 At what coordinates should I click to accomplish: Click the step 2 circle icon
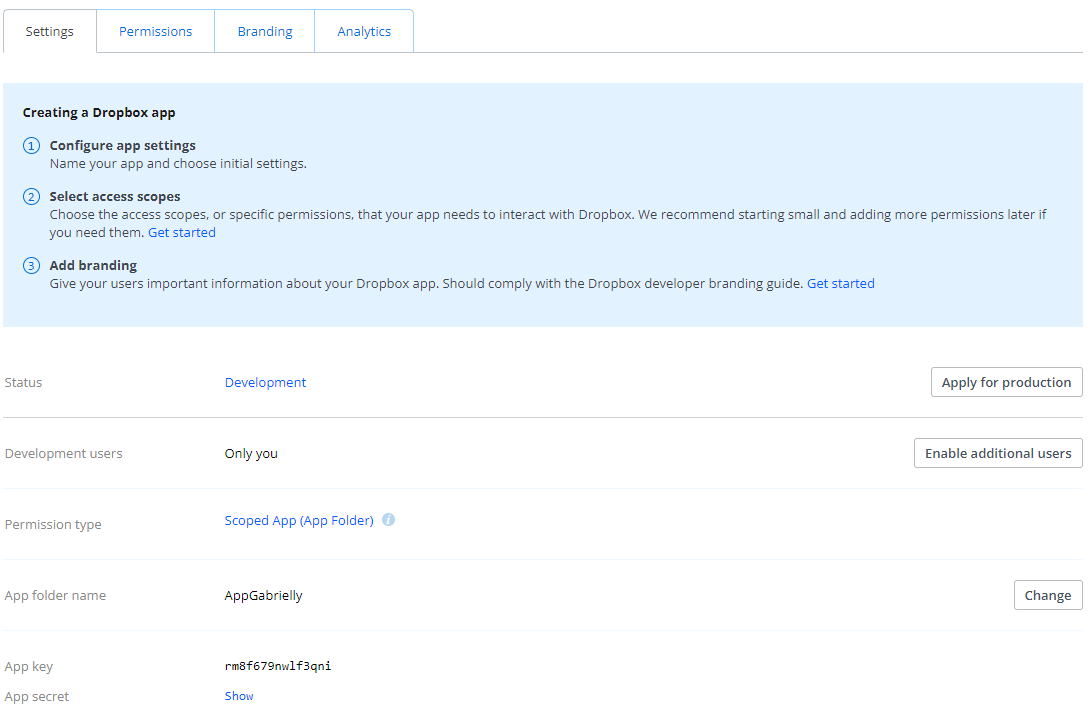pos(32,197)
